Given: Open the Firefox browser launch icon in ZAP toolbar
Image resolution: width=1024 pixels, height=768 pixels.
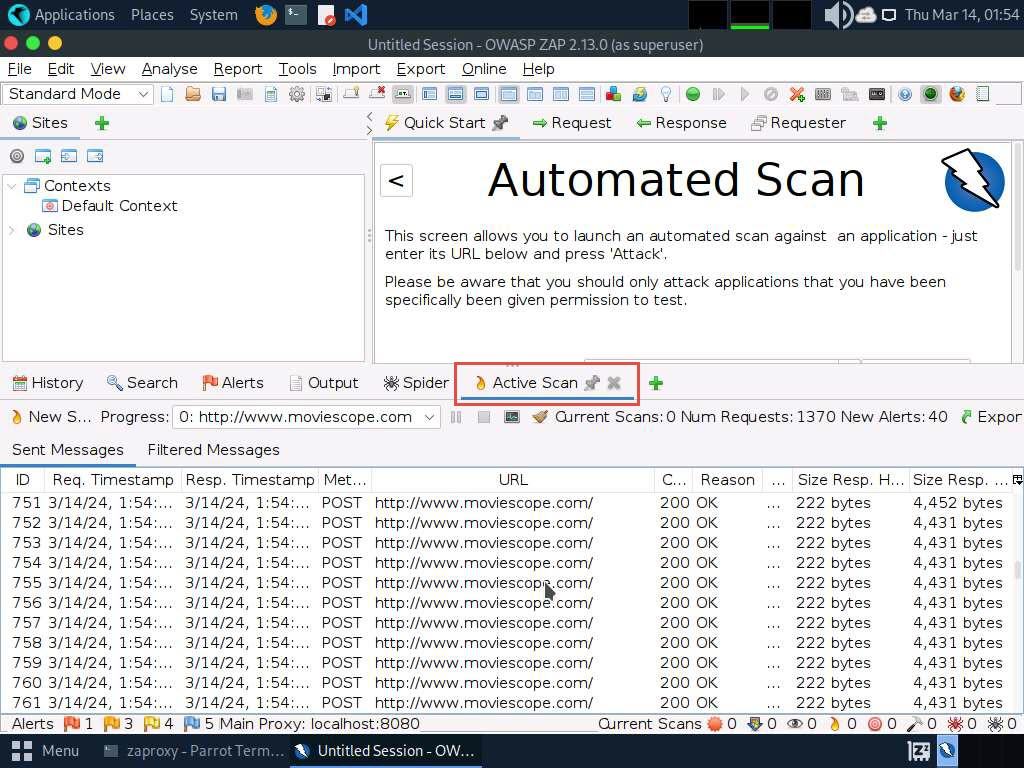Looking at the screenshot, I should point(957,94).
